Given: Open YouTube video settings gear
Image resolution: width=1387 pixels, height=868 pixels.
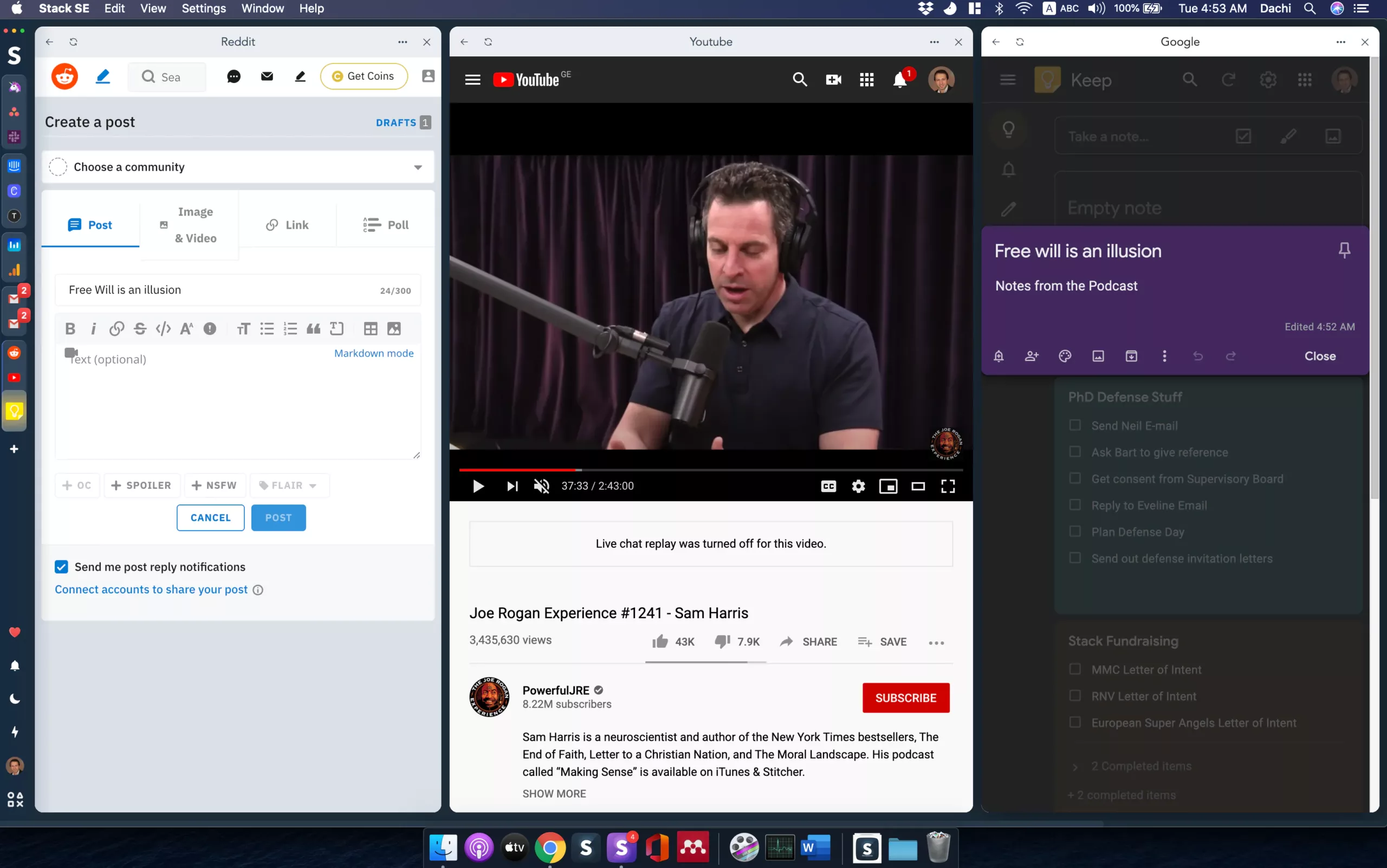Looking at the screenshot, I should (x=858, y=486).
